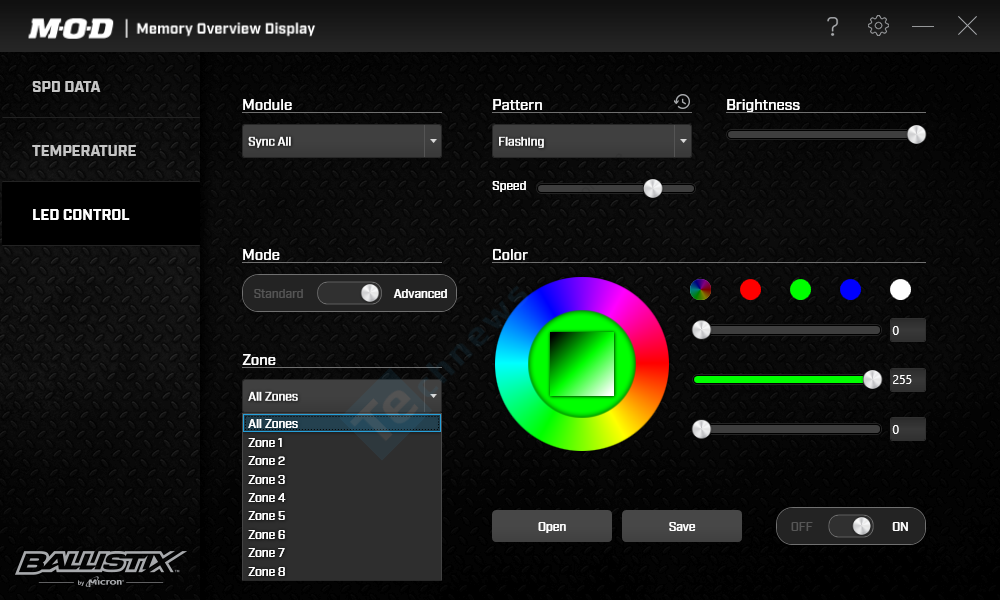Viewport: 1000px width, 600px height.
Task: Click the Standard mode label
Action: pos(278,293)
